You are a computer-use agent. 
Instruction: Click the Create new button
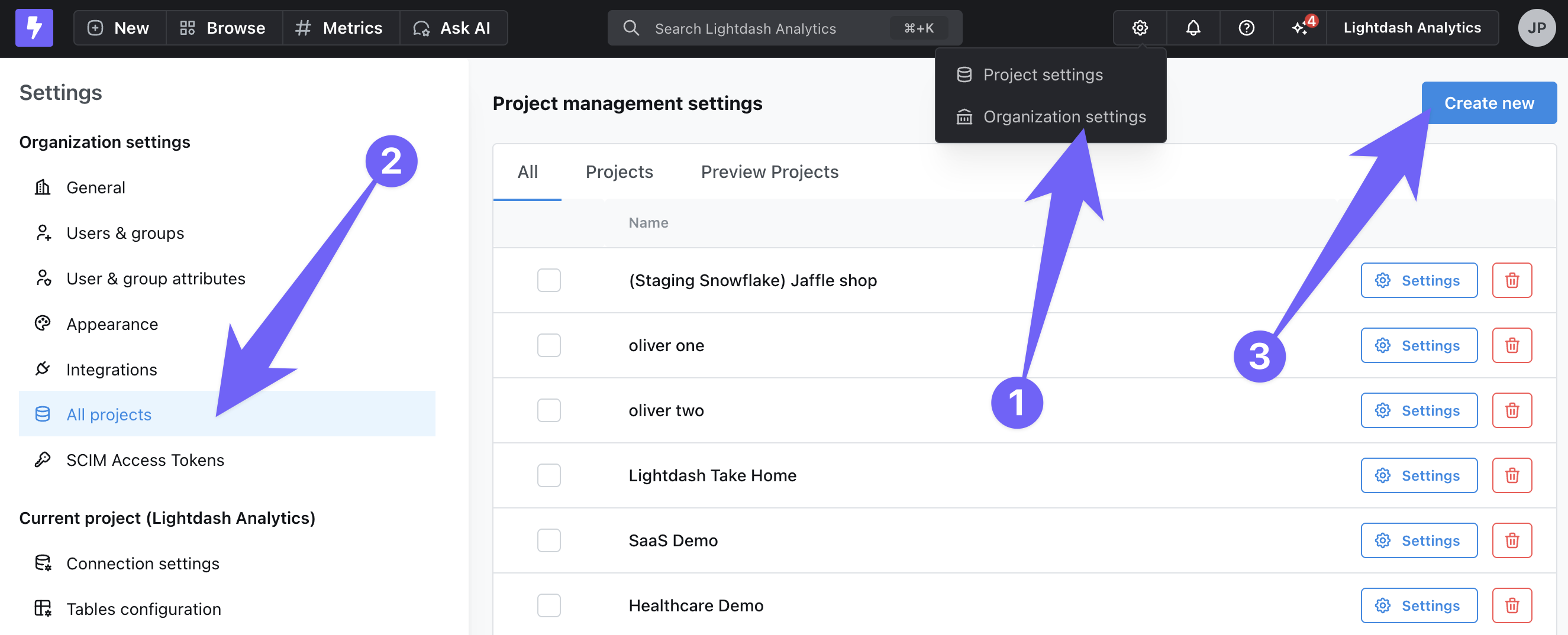pyautogui.click(x=1488, y=103)
